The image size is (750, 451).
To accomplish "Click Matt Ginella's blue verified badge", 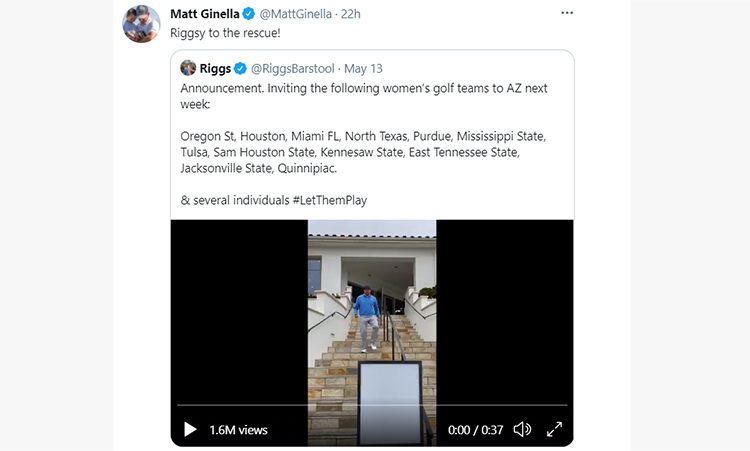I will point(249,14).
